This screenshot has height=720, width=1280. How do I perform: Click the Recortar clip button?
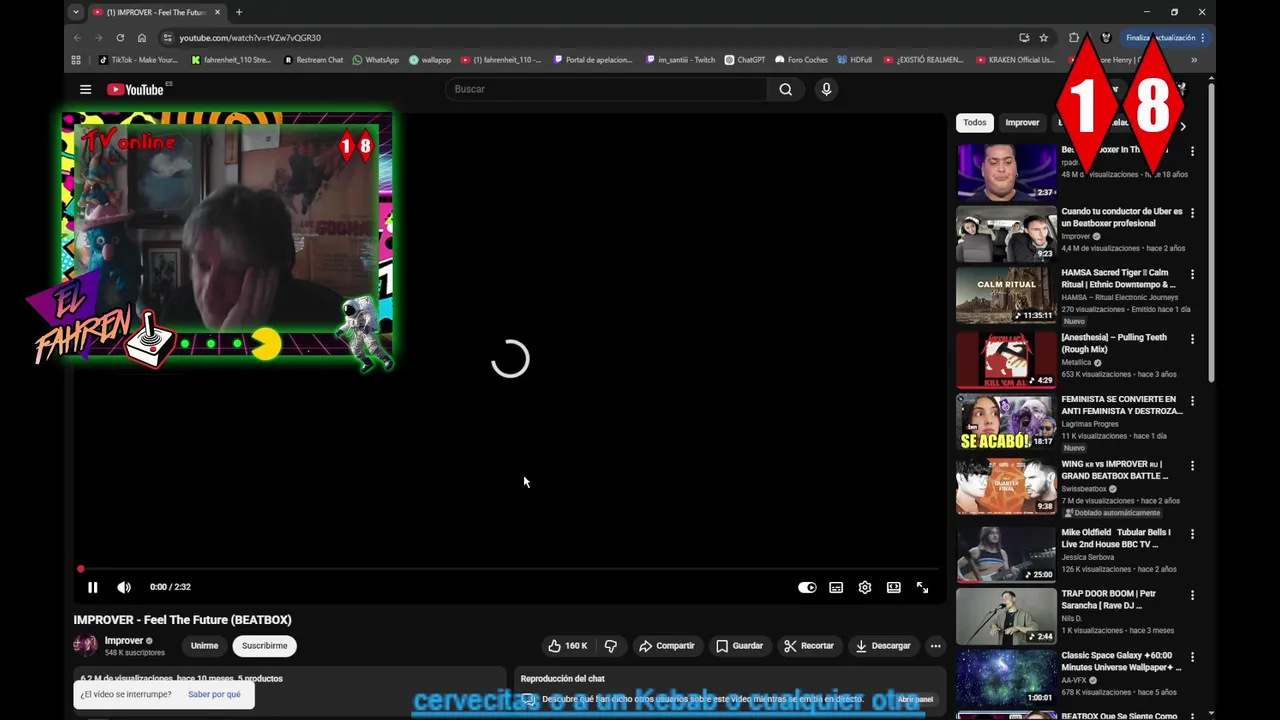pyautogui.click(x=808, y=646)
